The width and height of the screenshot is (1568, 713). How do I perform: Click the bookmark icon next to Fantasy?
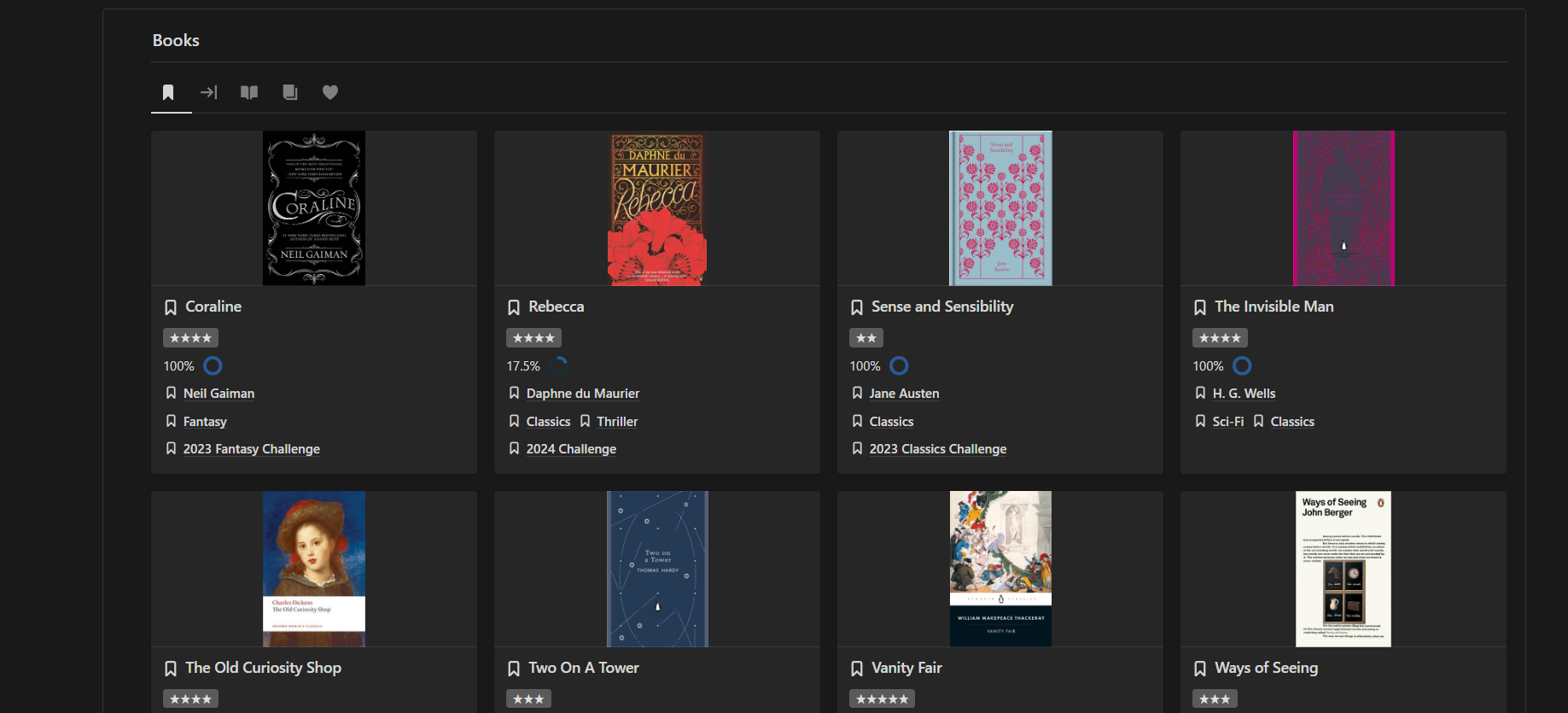click(x=171, y=421)
